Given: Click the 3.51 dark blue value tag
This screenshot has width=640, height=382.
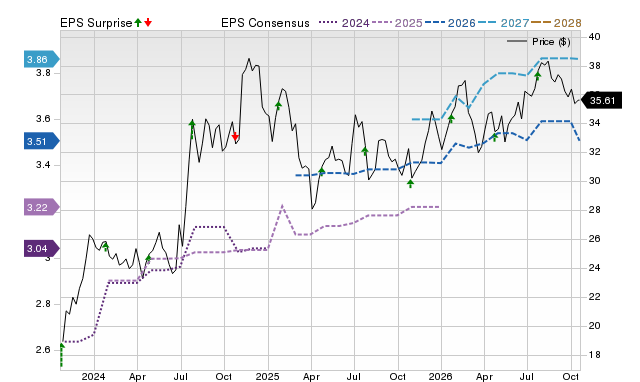Looking at the screenshot, I should coord(42,141).
